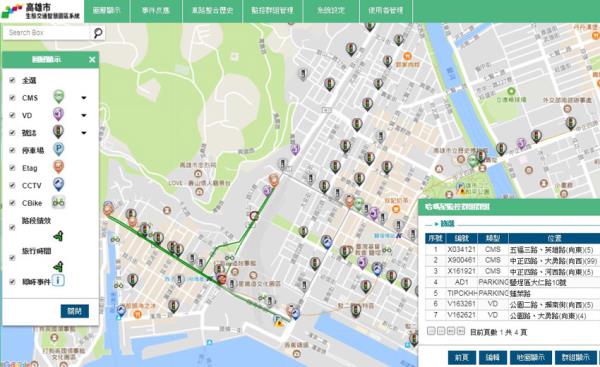The height and width of the screenshot is (367, 600).
Task: Click the 位置 column header
Action: 554,238
